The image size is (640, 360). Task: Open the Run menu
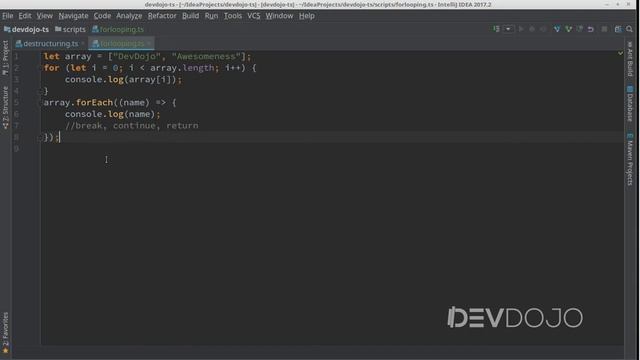coord(211,16)
